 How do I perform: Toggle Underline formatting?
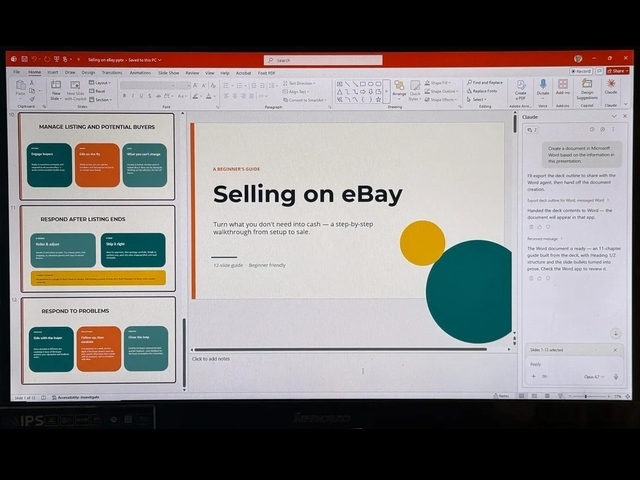point(141,96)
